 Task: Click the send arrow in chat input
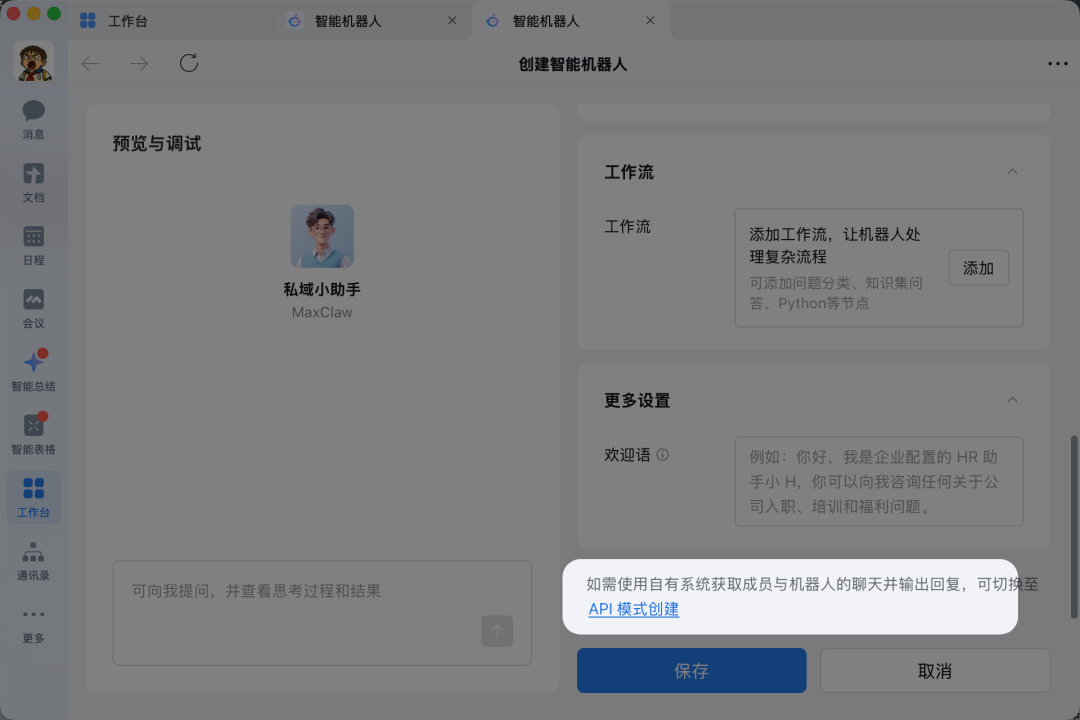point(497,631)
